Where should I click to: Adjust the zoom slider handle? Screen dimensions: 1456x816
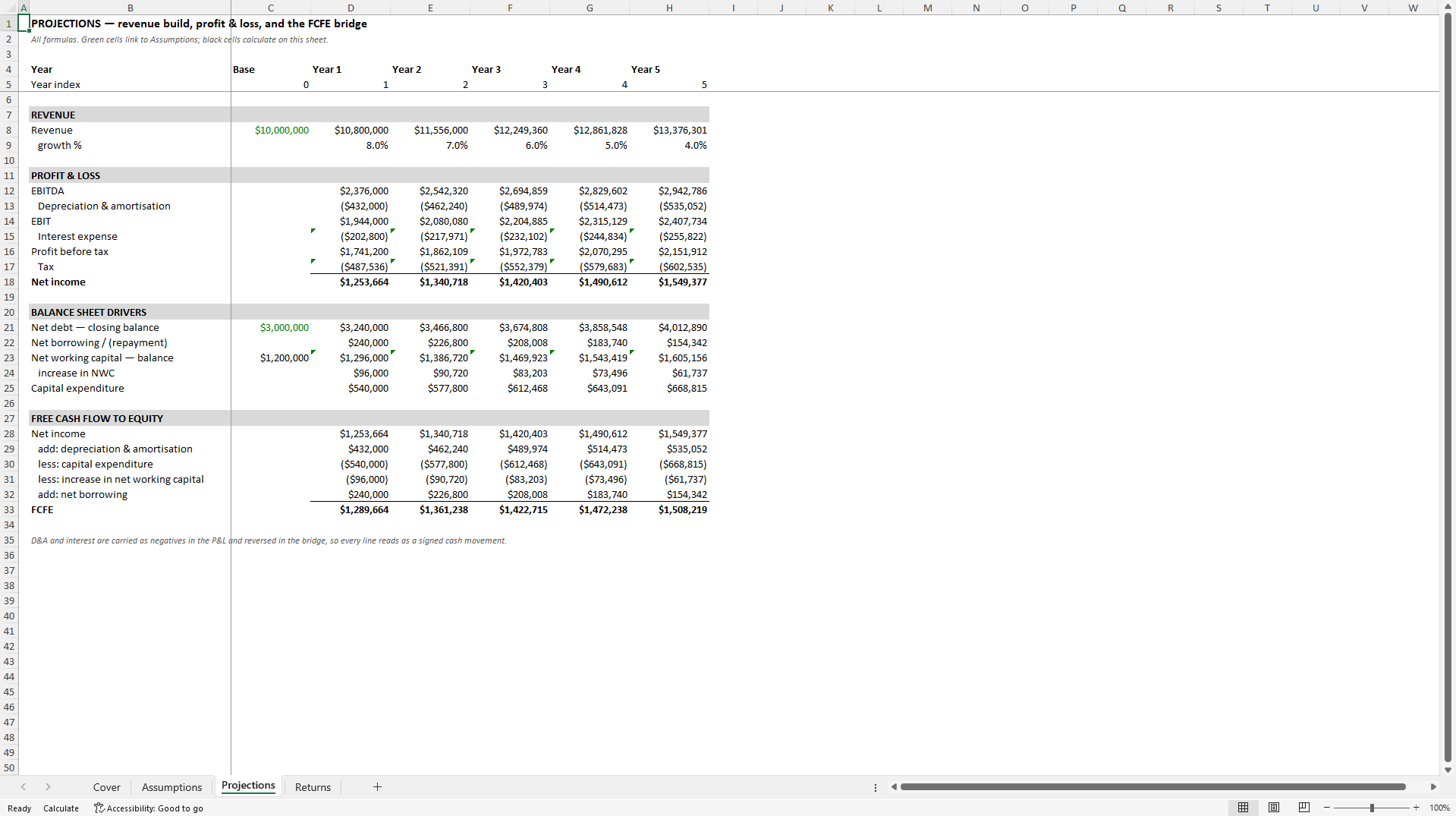pos(1372,808)
